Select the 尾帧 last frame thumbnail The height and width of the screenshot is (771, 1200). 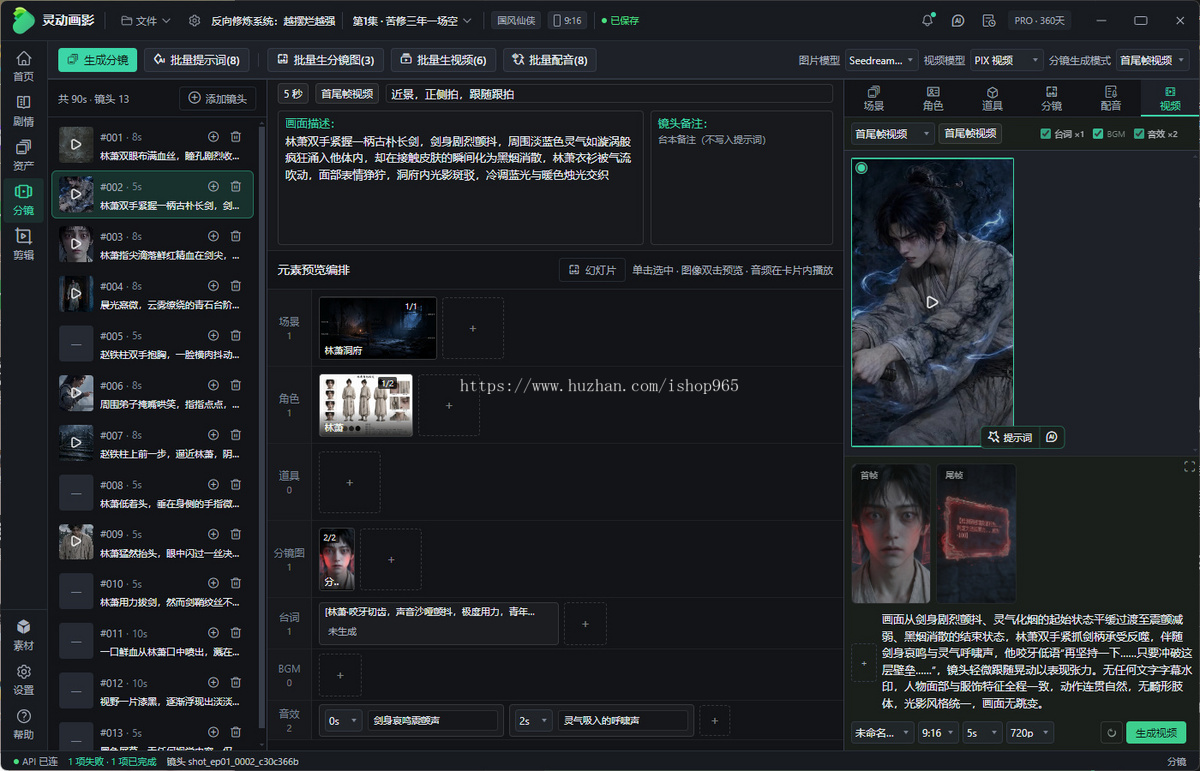tap(976, 534)
